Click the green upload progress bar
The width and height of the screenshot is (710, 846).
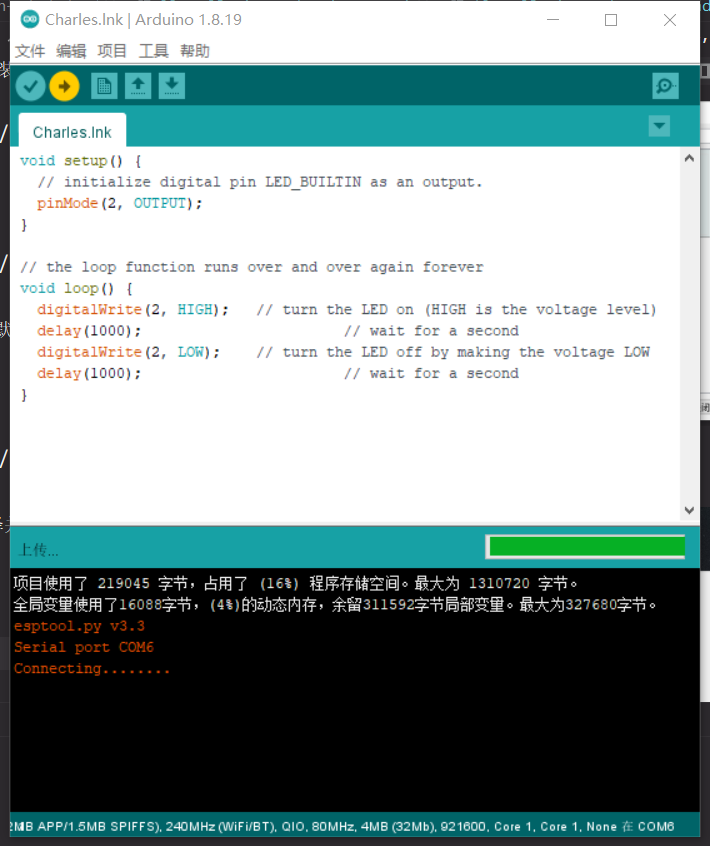coord(585,547)
